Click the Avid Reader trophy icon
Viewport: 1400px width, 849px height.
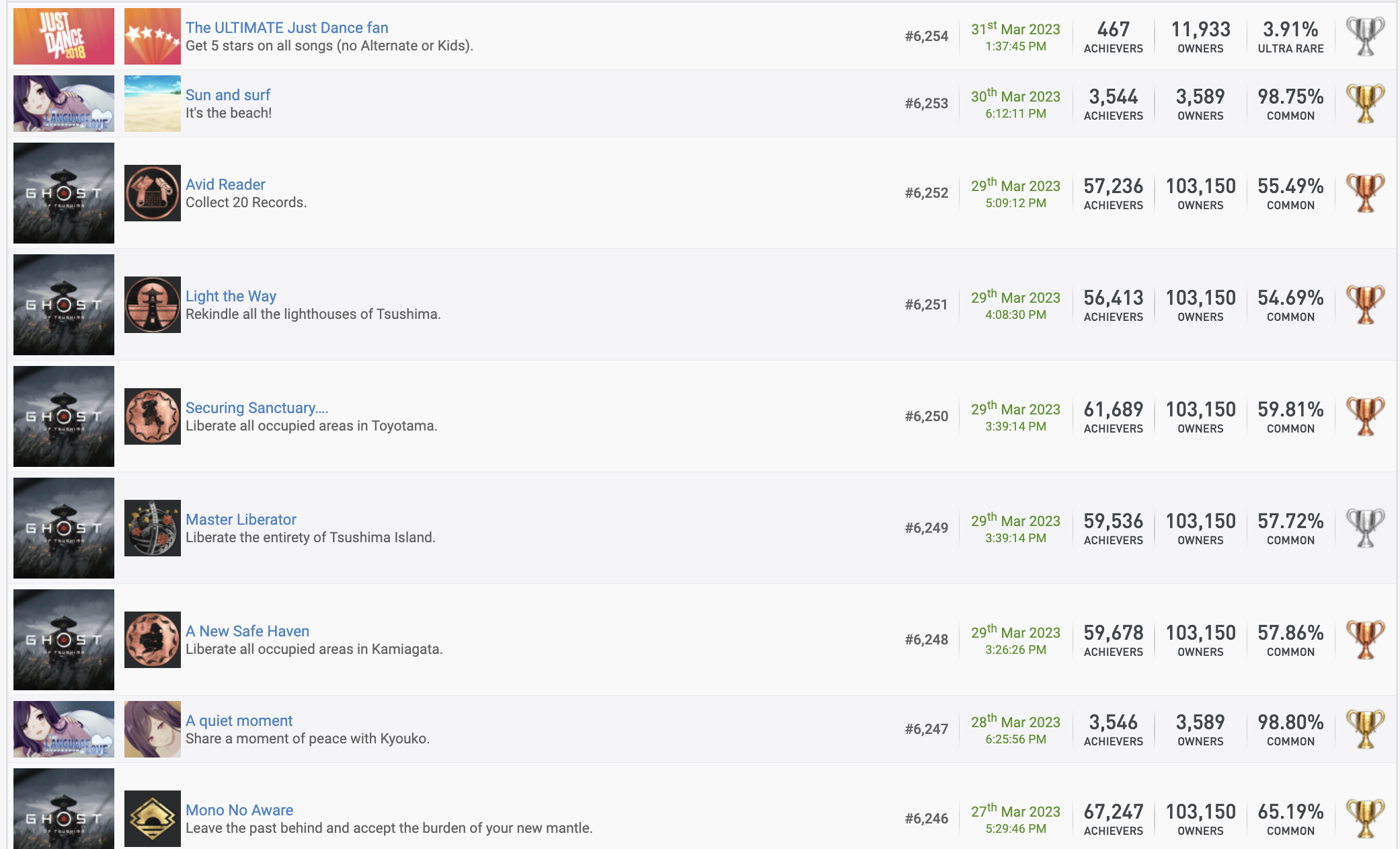pyautogui.click(x=153, y=193)
